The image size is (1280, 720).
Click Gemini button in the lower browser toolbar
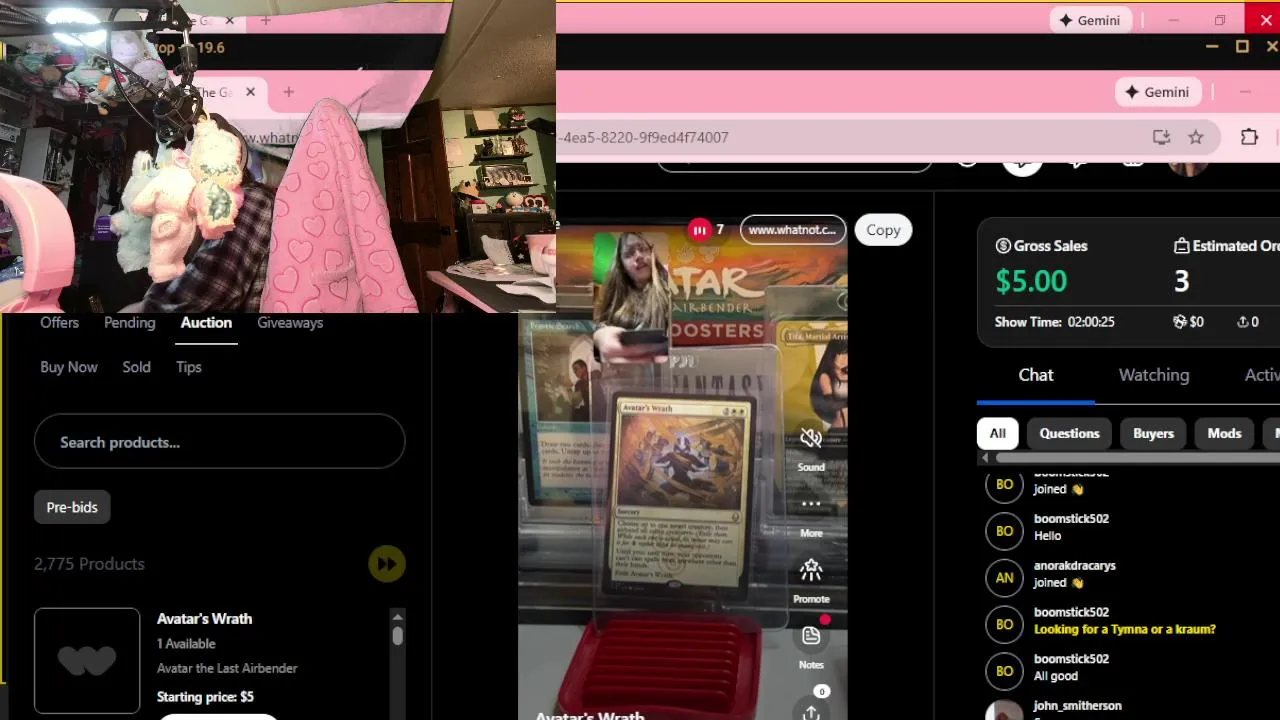1158,92
